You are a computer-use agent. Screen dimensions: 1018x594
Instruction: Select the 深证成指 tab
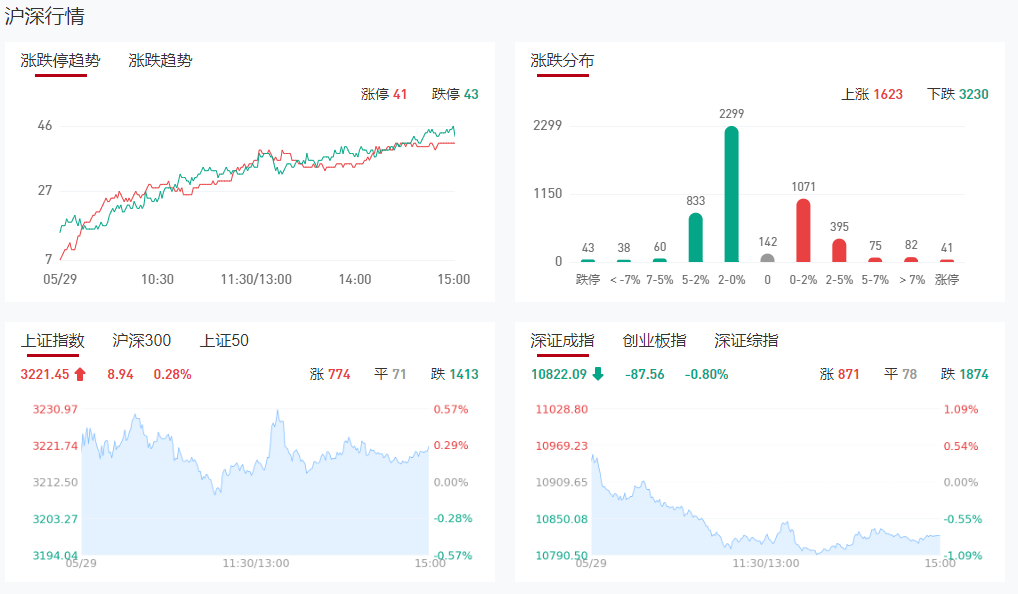click(x=562, y=340)
